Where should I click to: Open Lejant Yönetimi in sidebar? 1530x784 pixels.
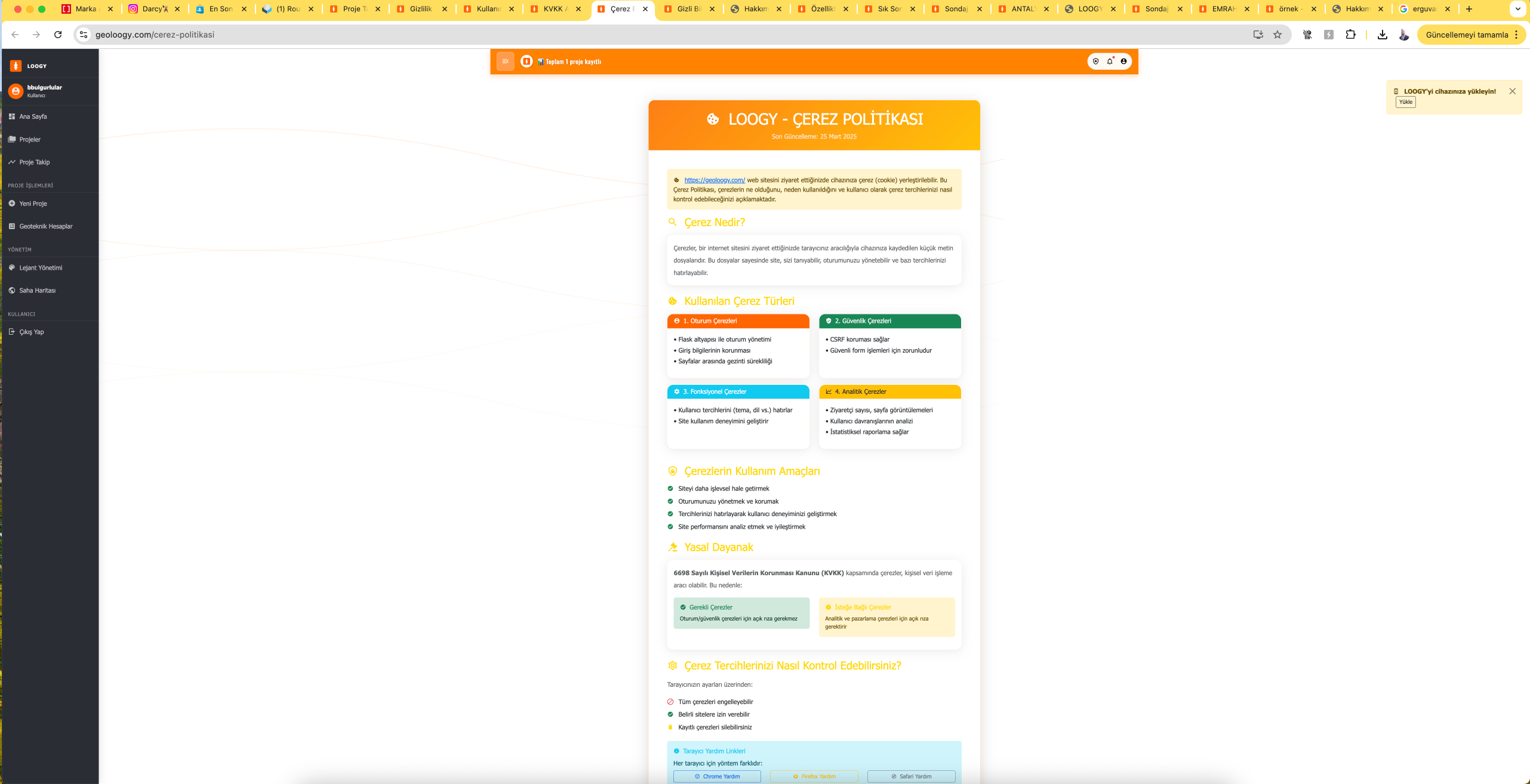pos(41,268)
